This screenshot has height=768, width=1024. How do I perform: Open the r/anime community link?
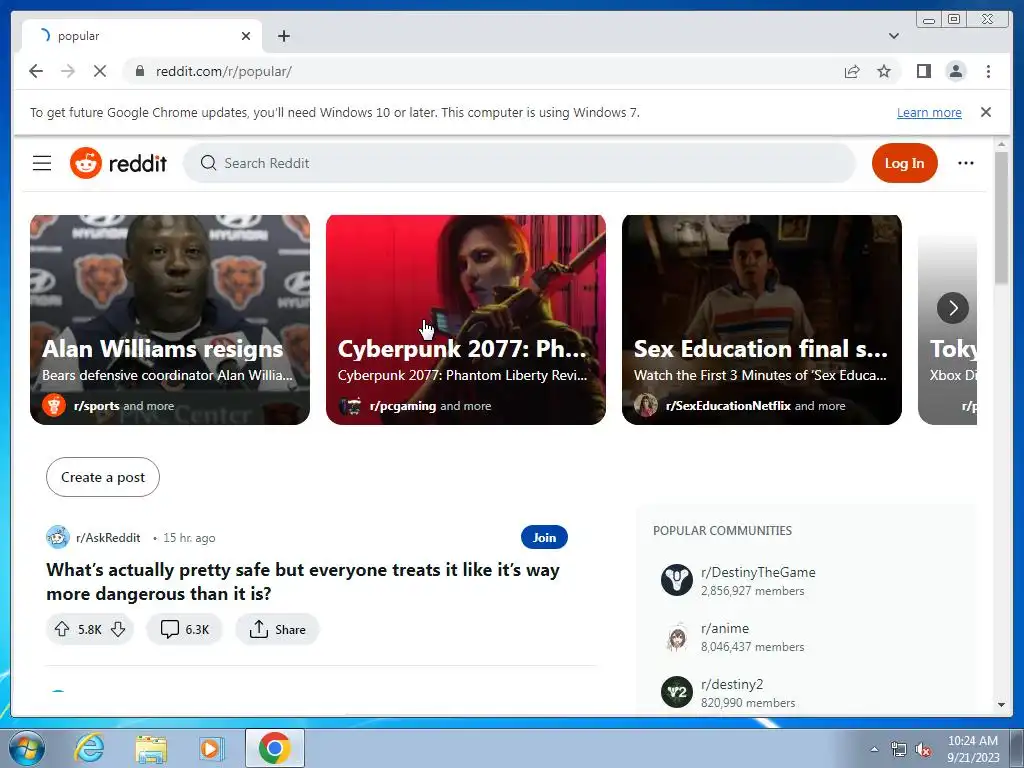click(725, 628)
